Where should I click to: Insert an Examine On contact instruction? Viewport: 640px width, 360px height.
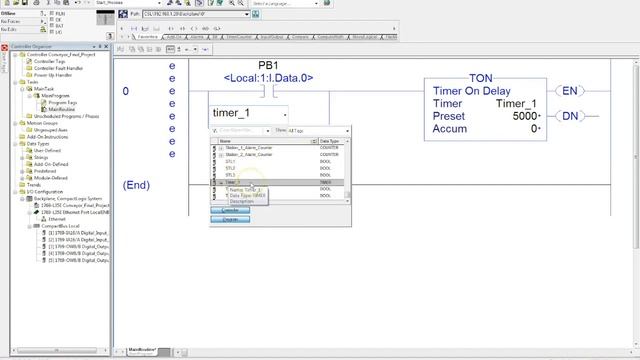(171, 29)
